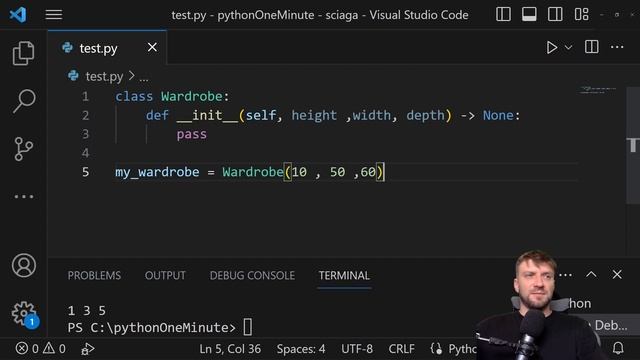Click the debug launch icon in status bar

pos(87,349)
